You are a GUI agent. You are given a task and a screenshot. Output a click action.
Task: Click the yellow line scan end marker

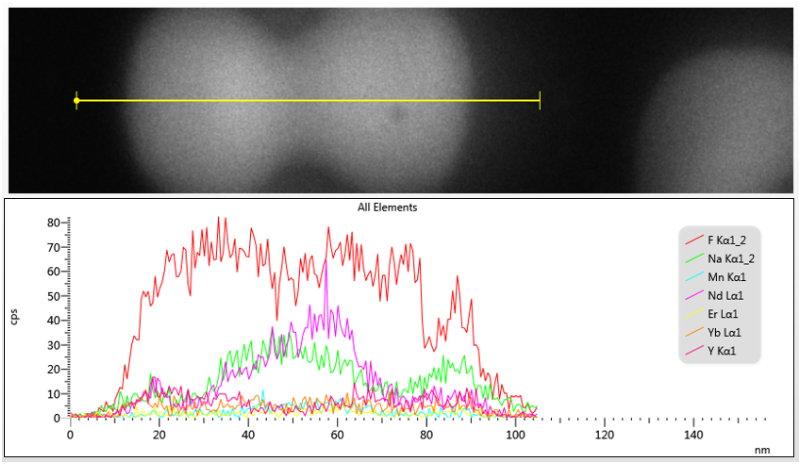[x=540, y=100]
